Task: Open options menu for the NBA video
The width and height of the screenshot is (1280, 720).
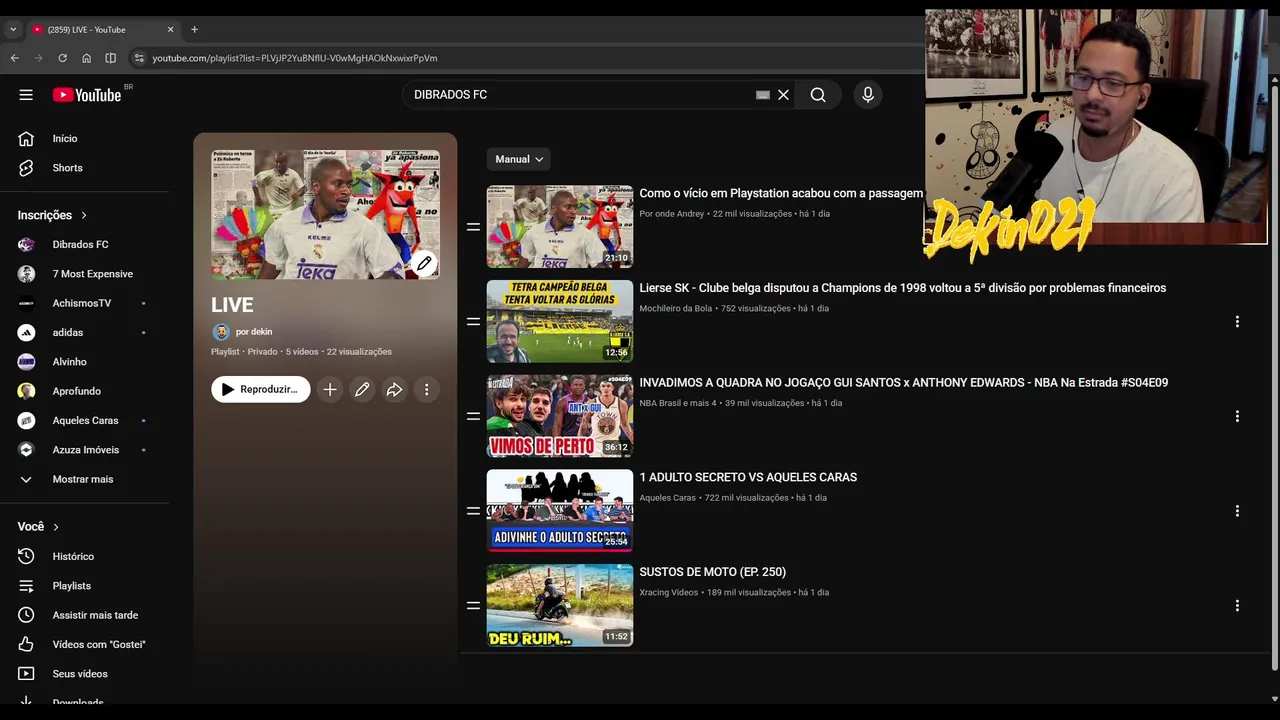Action: 1237,416
